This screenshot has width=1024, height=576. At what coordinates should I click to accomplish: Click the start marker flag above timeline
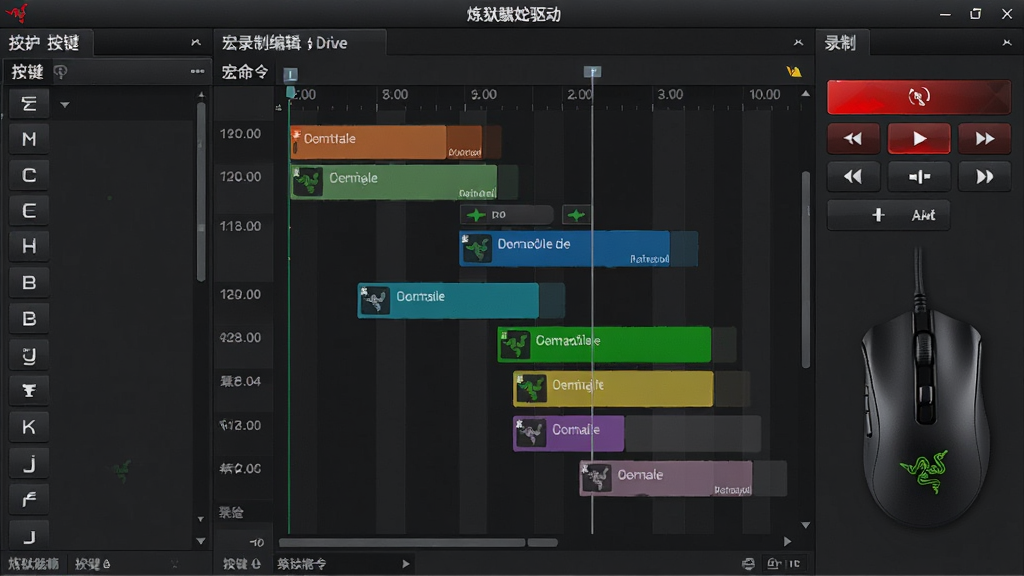coord(291,74)
